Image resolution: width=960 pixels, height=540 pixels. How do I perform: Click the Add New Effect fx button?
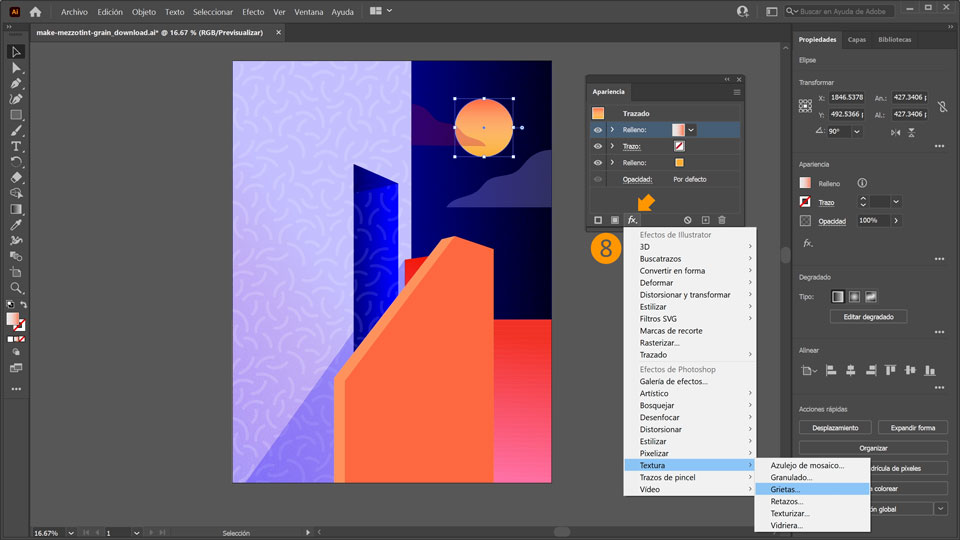point(632,220)
